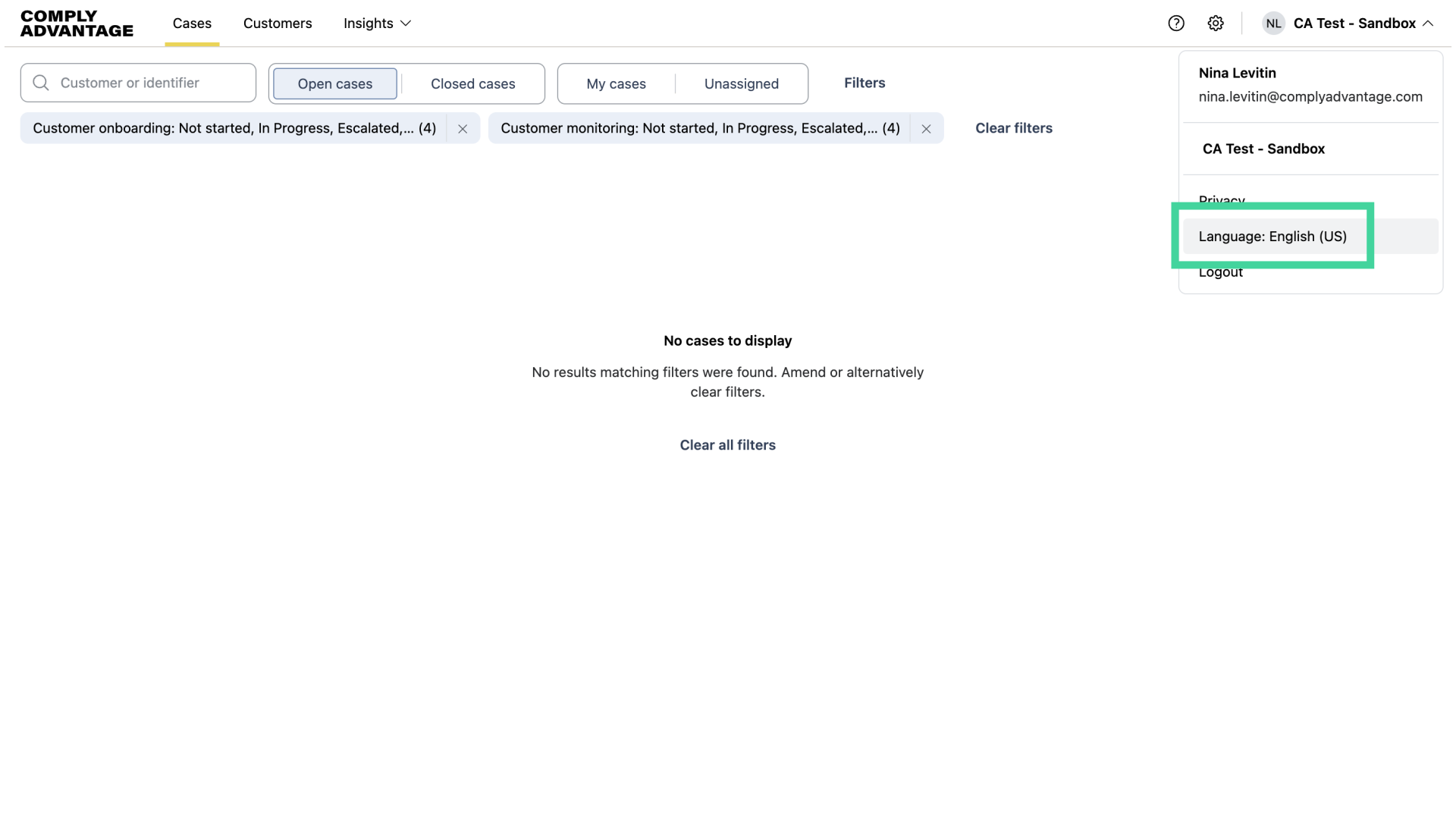The width and height of the screenshot is (1456, 819).
Task: Toggle My cases filter
Action: coord(616,83)
